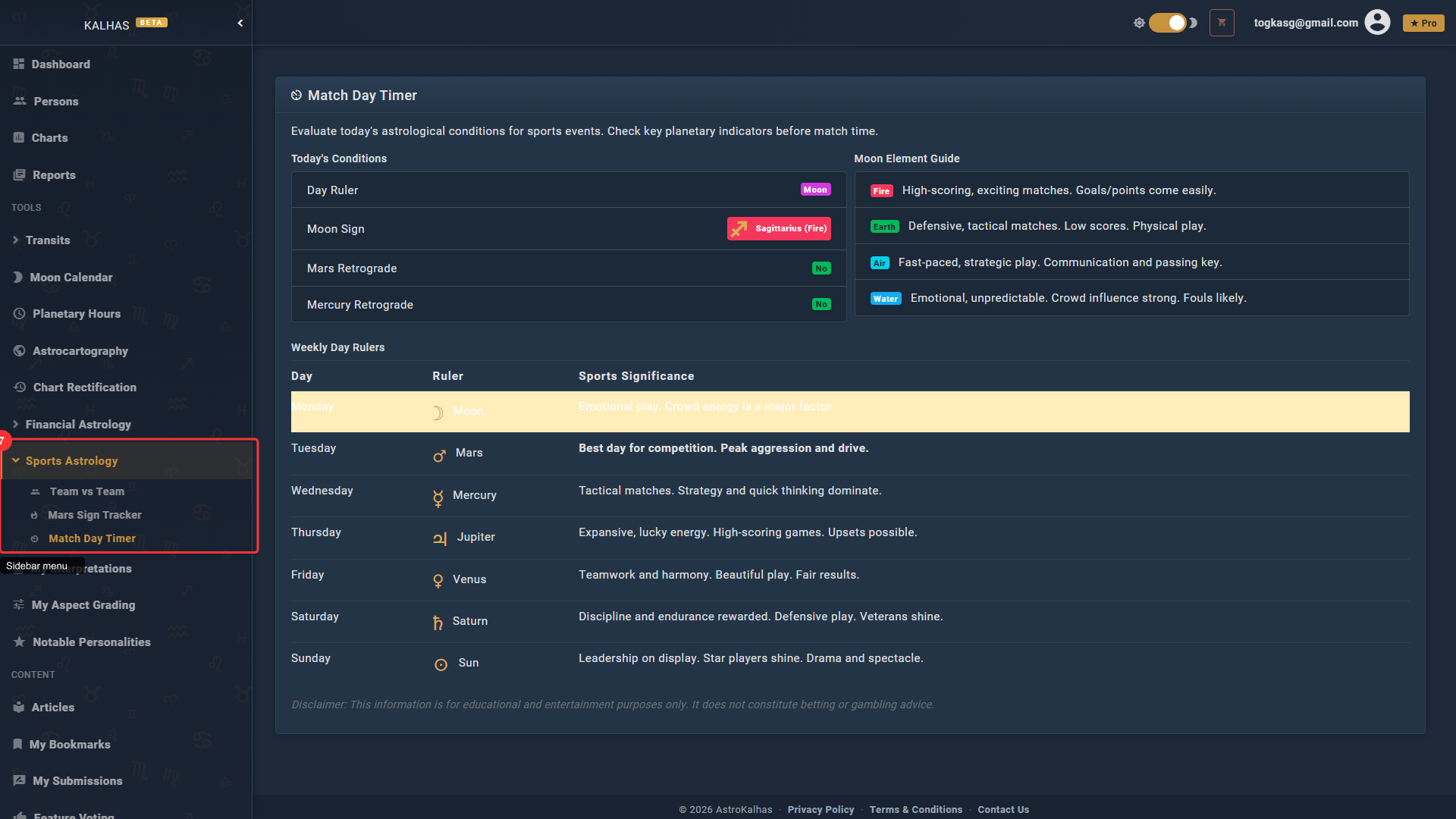1456x819 pixels.
Task: Click the moon dark-mode icon
Action: pyautogui.click(x=1194, y=23)
